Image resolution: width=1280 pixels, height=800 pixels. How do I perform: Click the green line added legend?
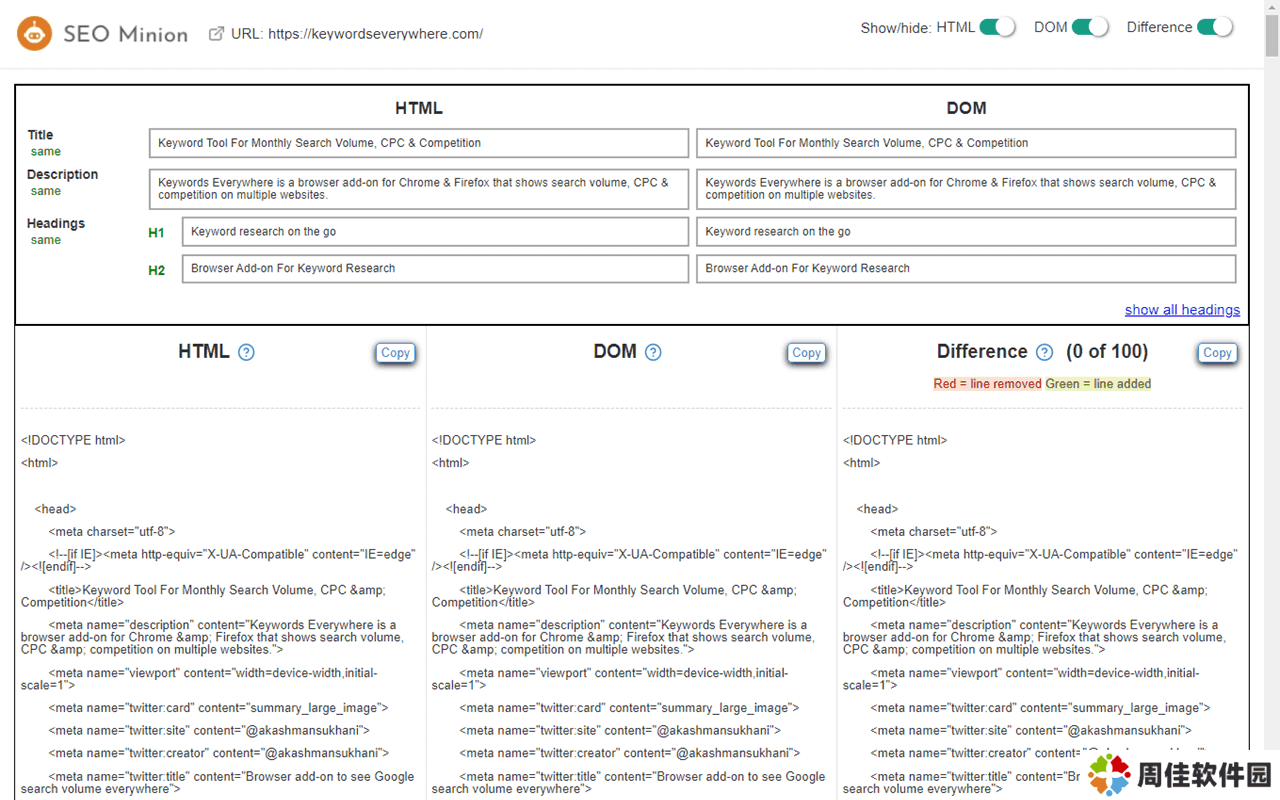[x=1098, y=384]
